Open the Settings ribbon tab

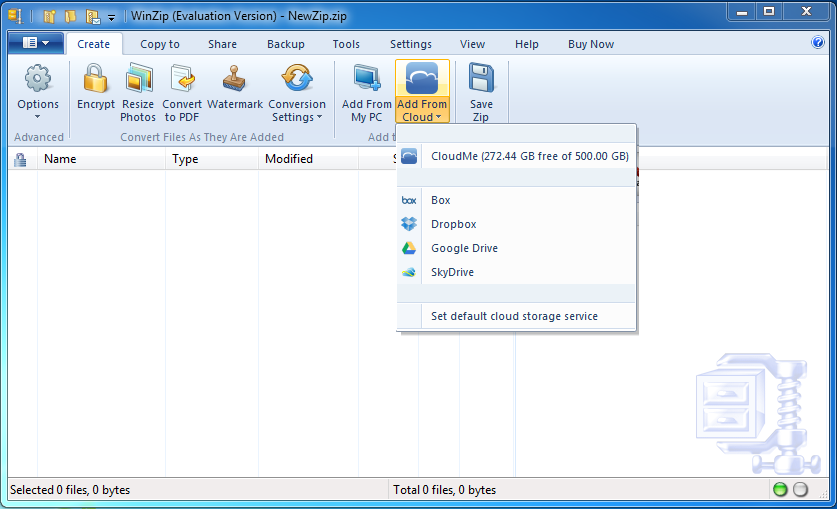[410, 44]
